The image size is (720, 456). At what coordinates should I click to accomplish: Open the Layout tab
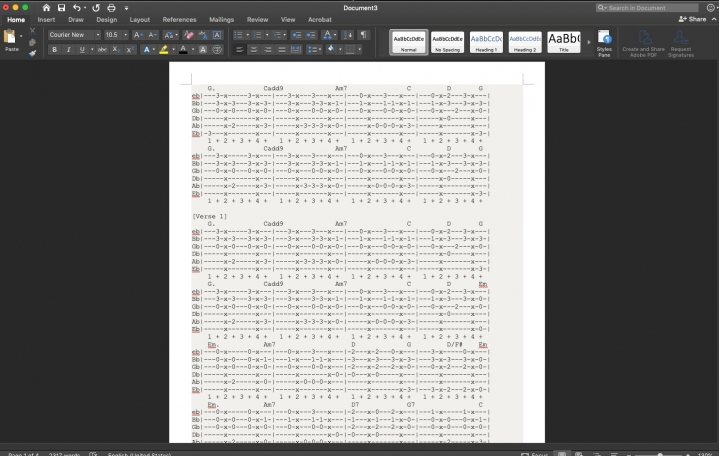[x=140, y=20]
